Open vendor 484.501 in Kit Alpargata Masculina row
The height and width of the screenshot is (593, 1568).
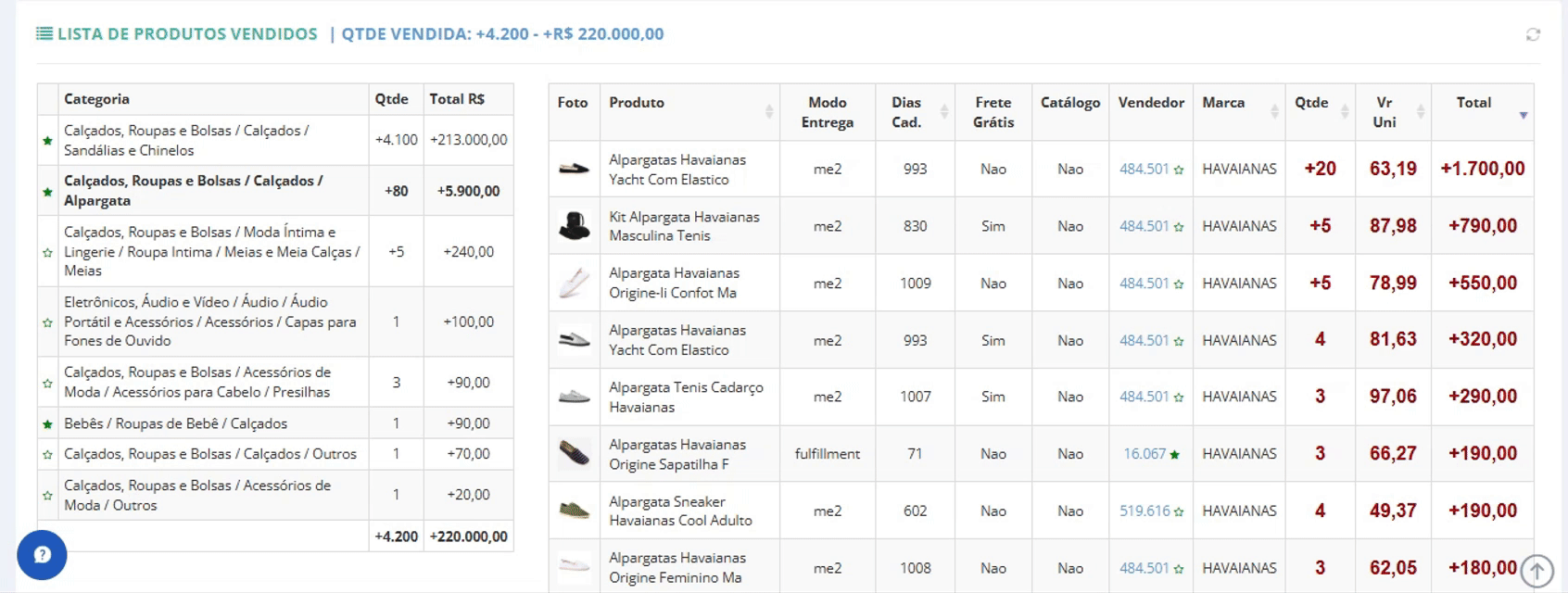pos(1144,226)
